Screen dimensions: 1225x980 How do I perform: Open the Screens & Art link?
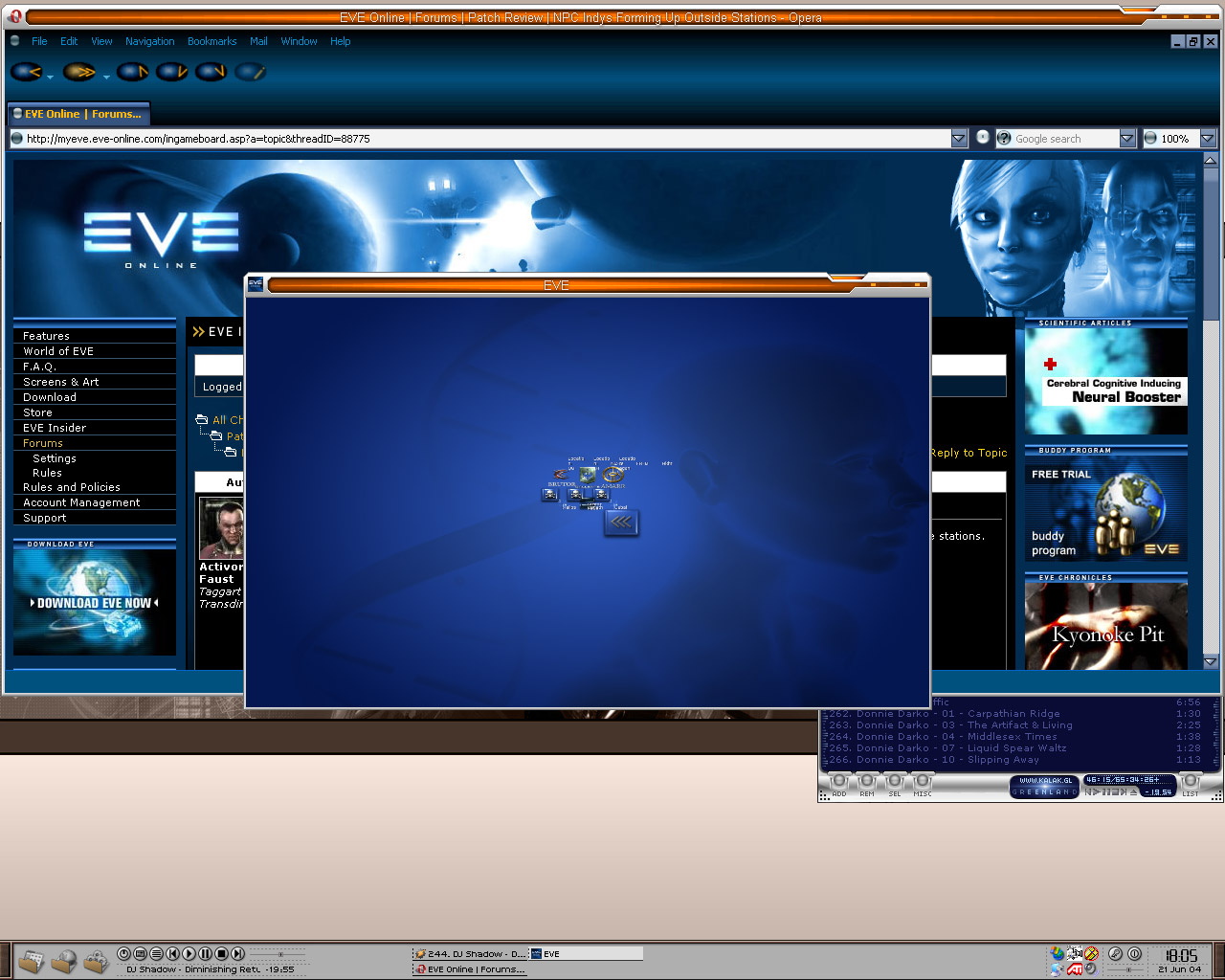coord(61,382)
